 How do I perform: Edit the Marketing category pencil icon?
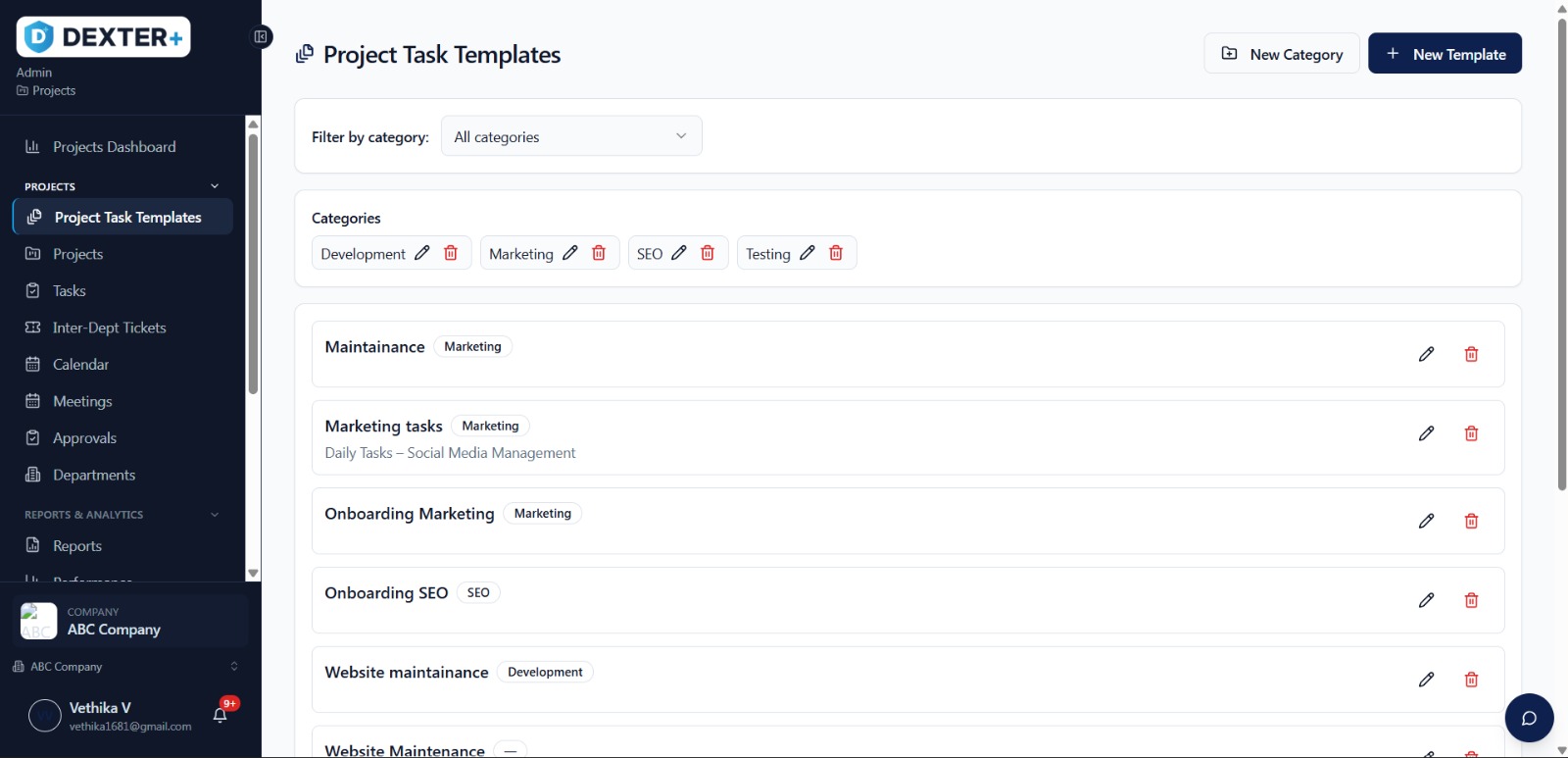pos(570,253)
